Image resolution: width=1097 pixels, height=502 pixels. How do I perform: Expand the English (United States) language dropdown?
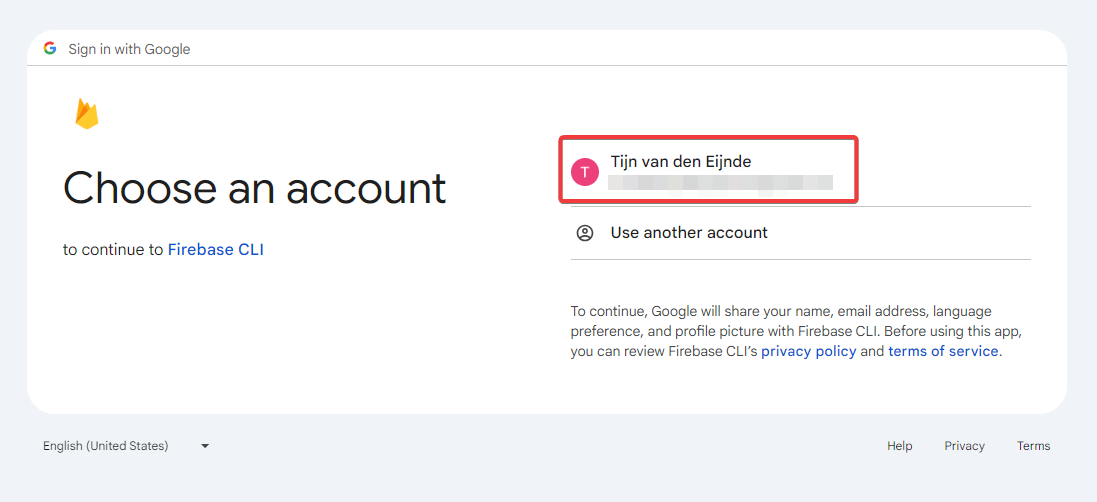pyautogui.click(x=106, y=446)
